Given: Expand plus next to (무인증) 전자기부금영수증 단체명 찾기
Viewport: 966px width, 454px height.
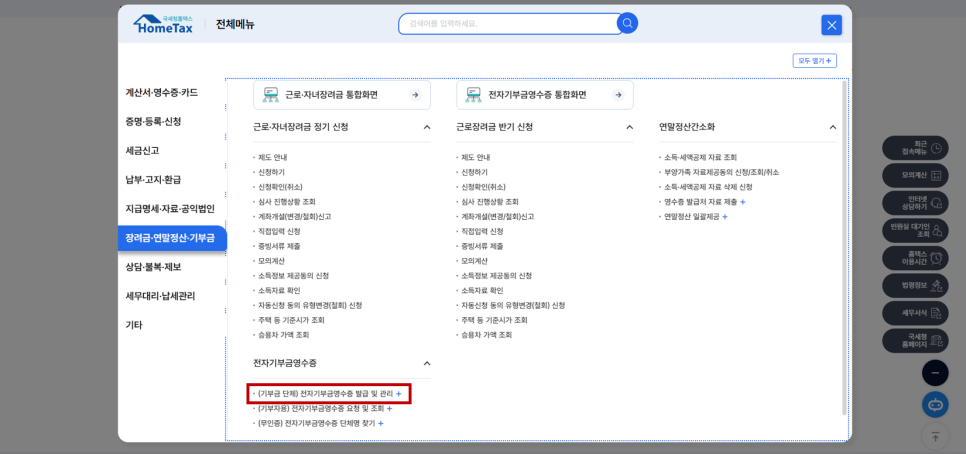Looking at the screenshot, I should pos(381,423).
